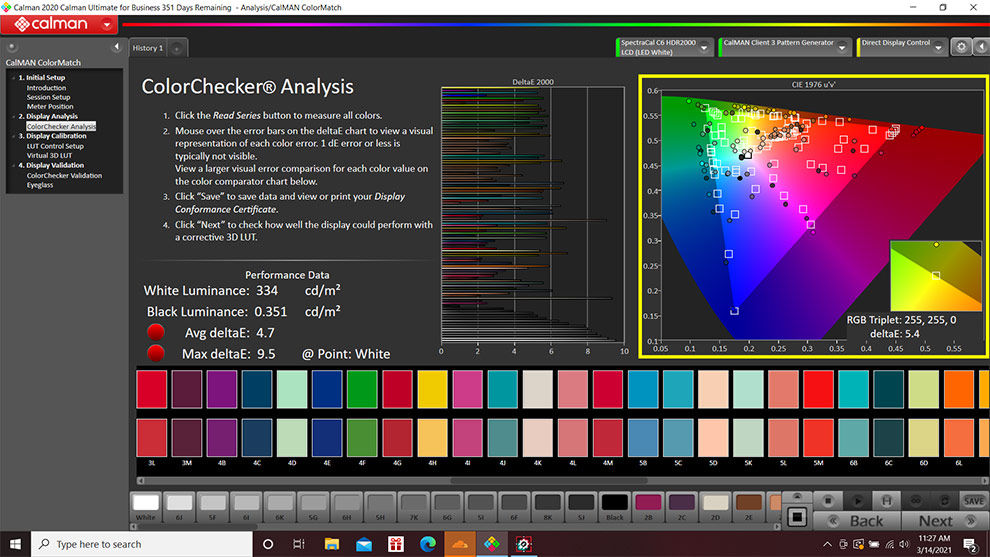Click the White Luminance value 334
990x557 pixels.
(x=267, y=290)
